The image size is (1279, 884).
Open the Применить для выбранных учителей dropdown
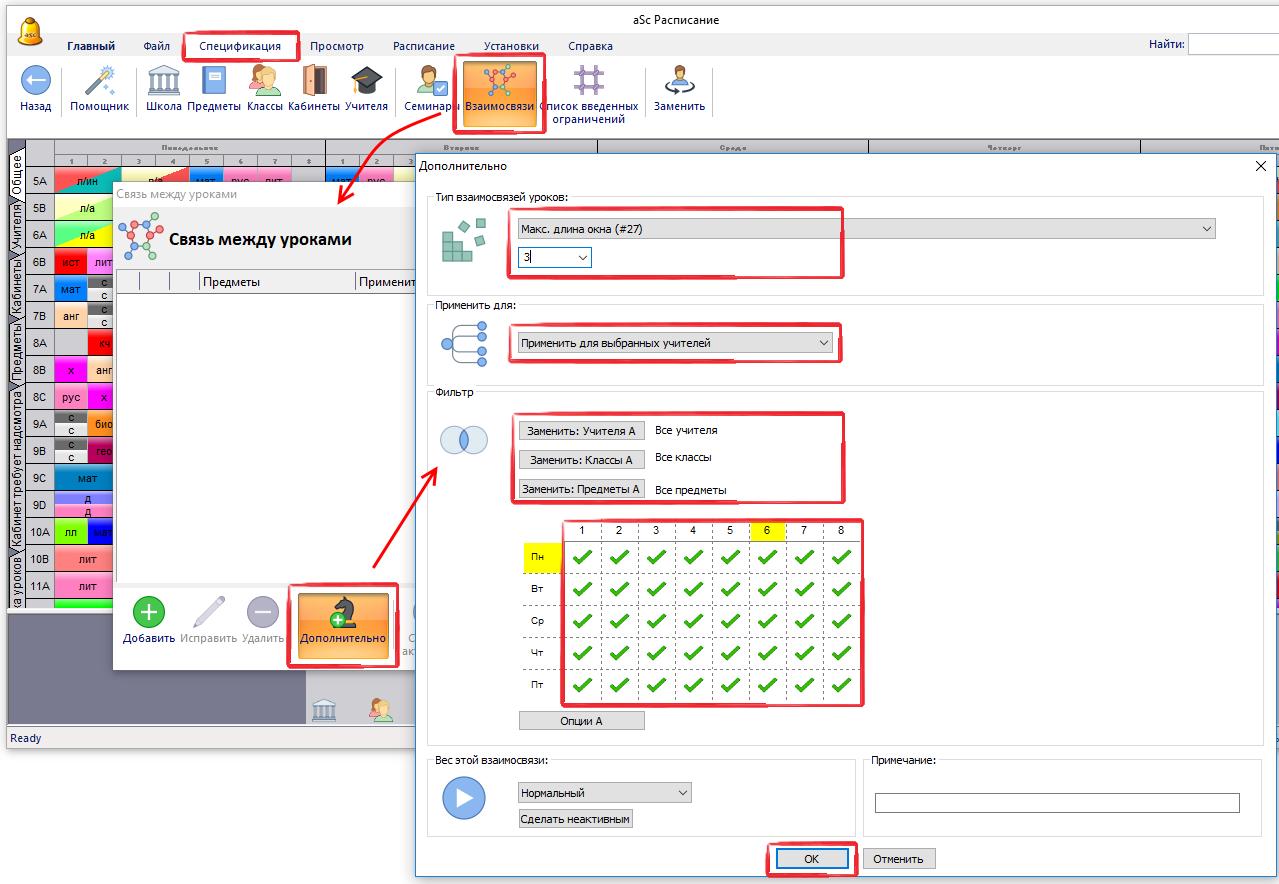click(675, 343)
